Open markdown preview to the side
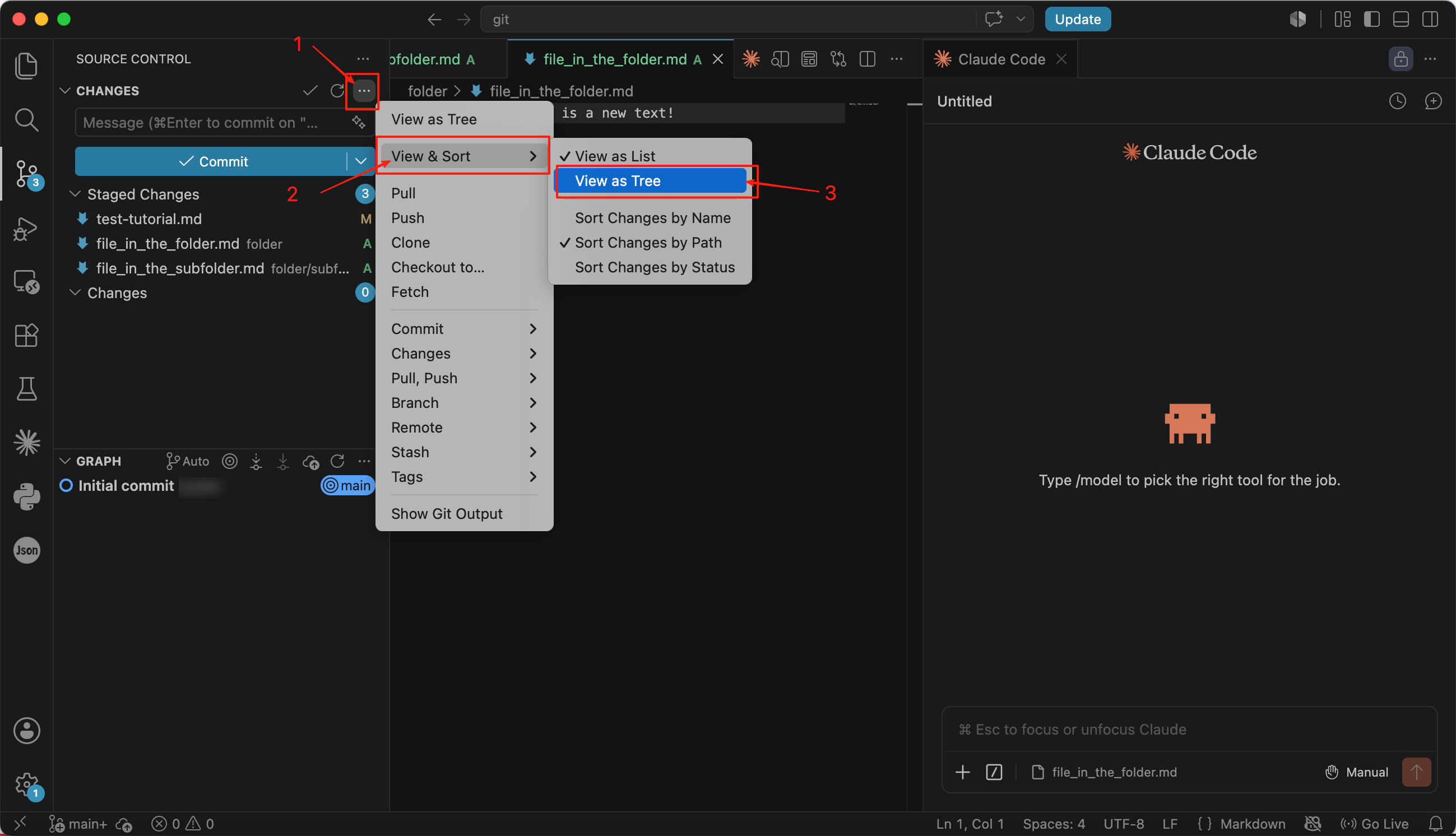The width and height of the screenshot is (1456, 836). pyautogui.click(x=780, y=59)
